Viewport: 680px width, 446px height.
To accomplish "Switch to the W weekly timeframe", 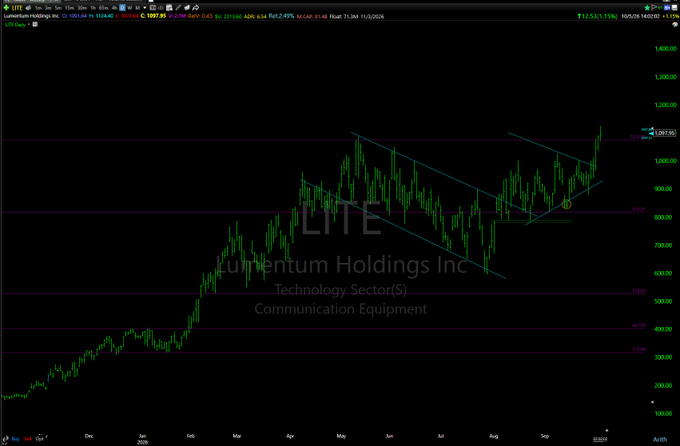I will click(129, 8).
